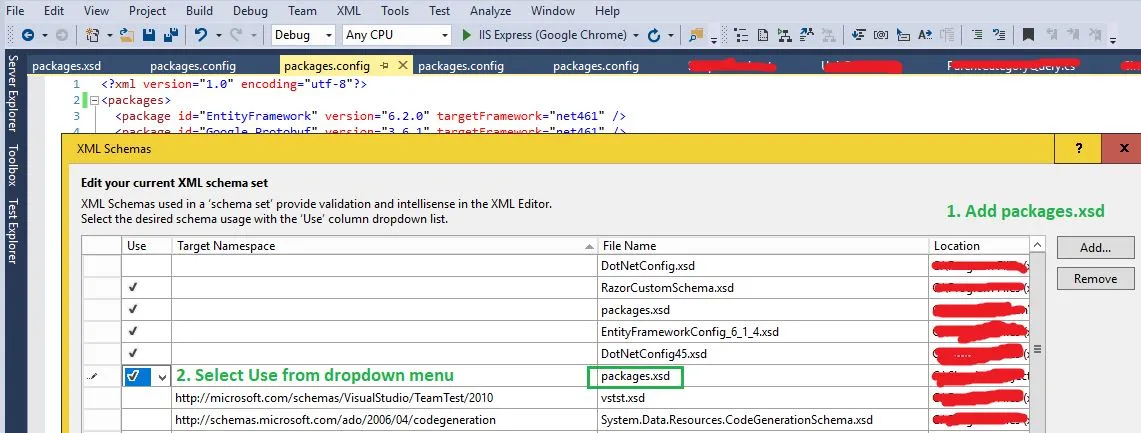Open the Undo history dropdown arrow

click(x=218, y=35)
